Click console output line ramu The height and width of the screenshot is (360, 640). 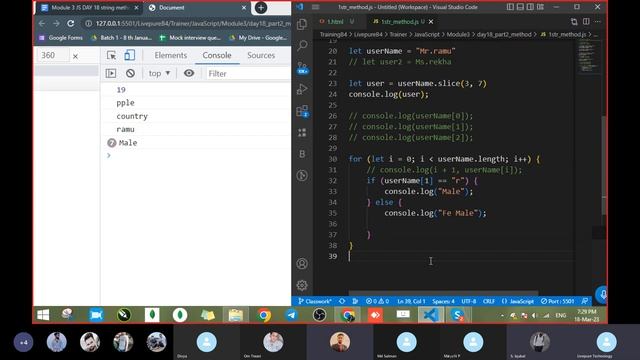[125, 129]
